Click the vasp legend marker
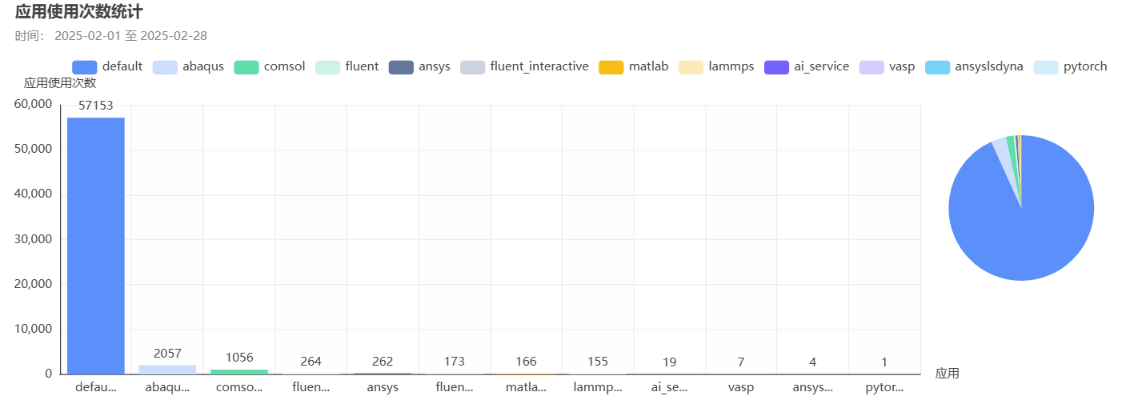Viewport: 1122px width, 416px height. [x=871, y=67]
